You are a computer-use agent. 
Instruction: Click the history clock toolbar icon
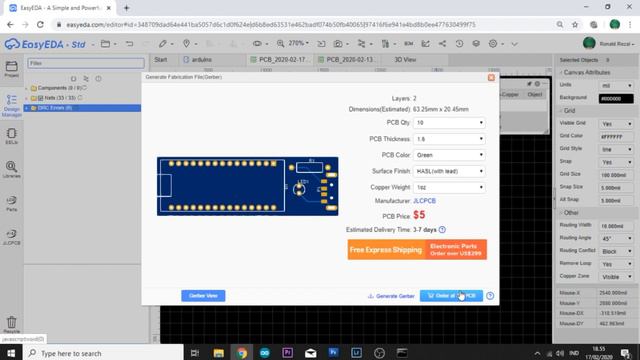459,44
